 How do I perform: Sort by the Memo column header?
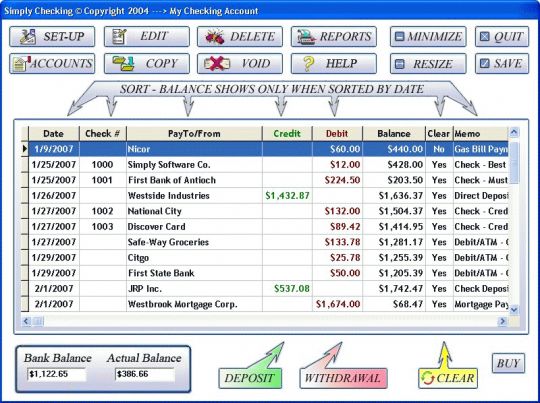(480, 134)
